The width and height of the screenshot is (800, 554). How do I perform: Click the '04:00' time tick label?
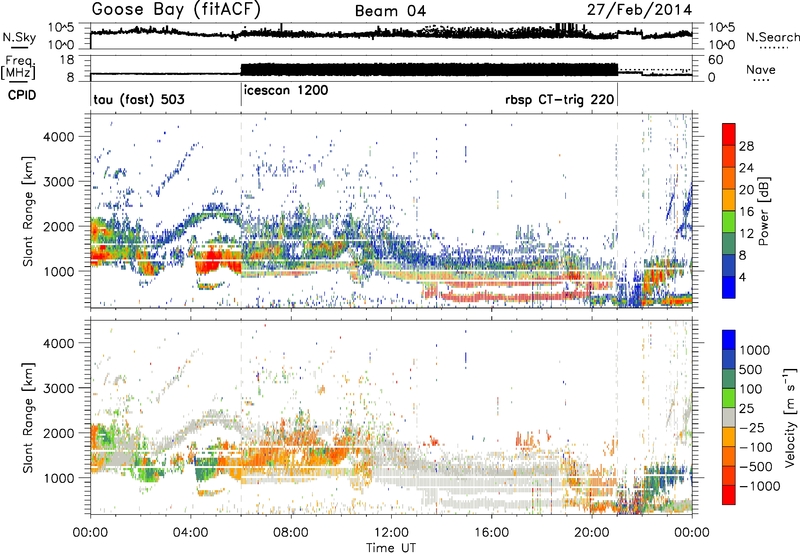pyautogui.click(x=190, y=533)
